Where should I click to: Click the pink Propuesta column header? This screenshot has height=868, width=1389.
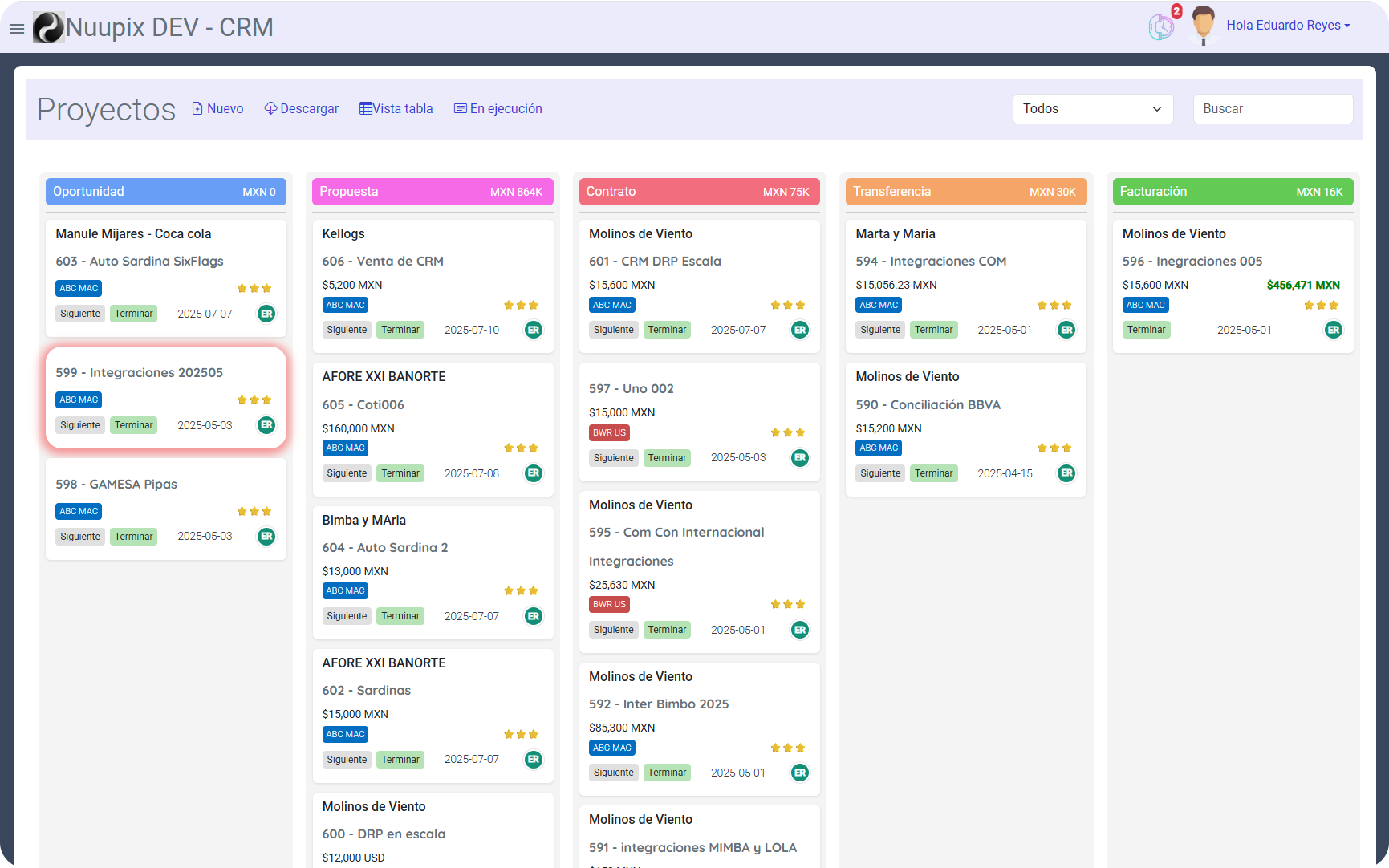pos(432,192)
